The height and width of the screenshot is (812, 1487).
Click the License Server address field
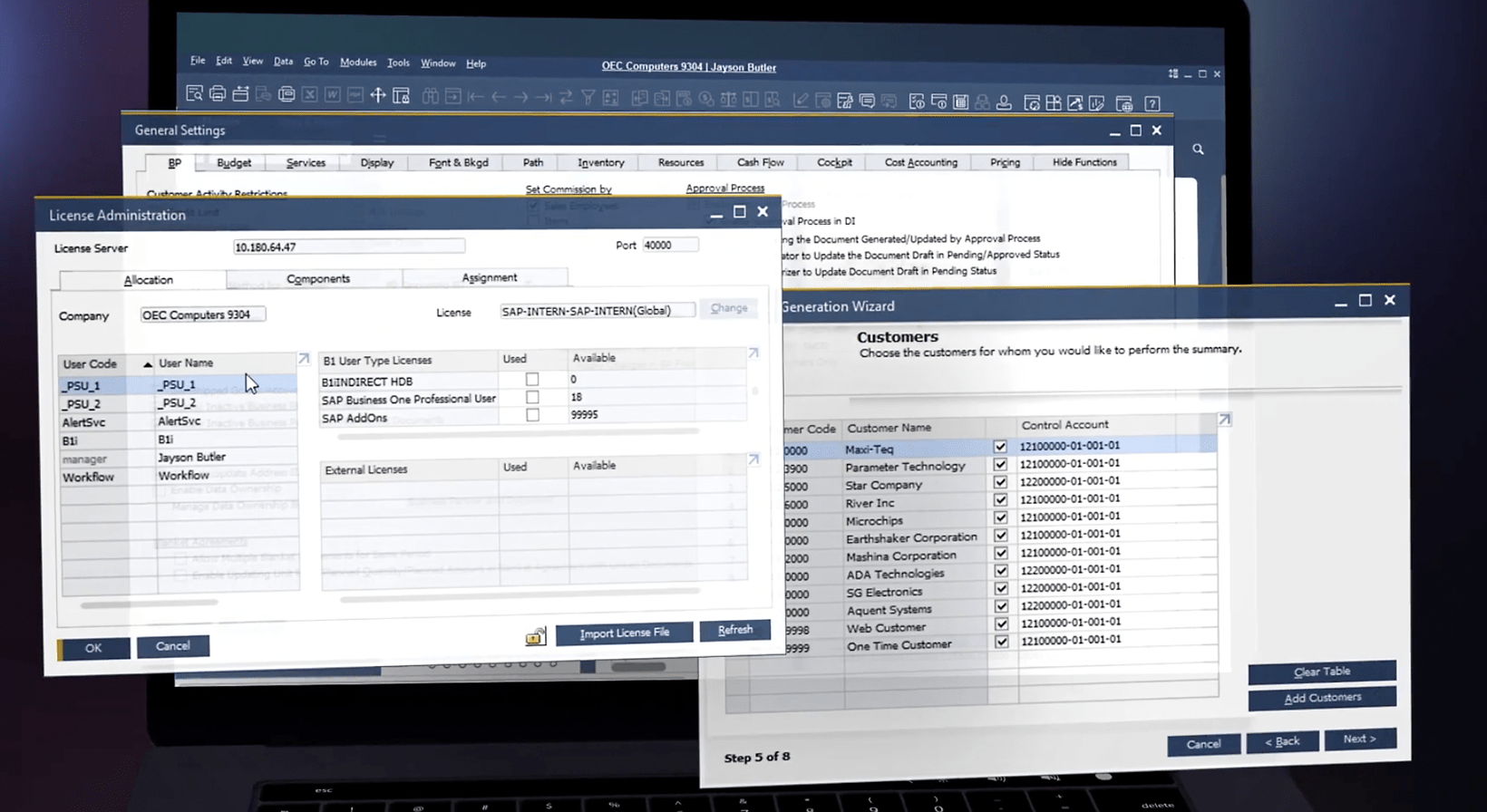coord(349,246)
